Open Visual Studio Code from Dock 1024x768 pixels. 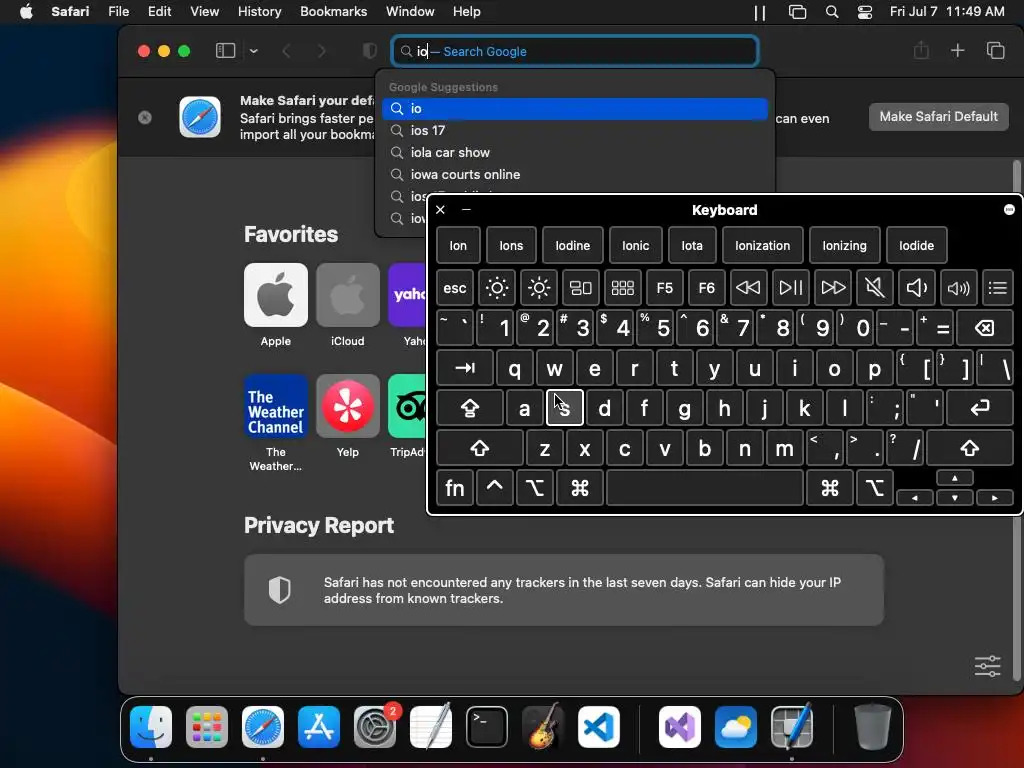pos(598,727)
